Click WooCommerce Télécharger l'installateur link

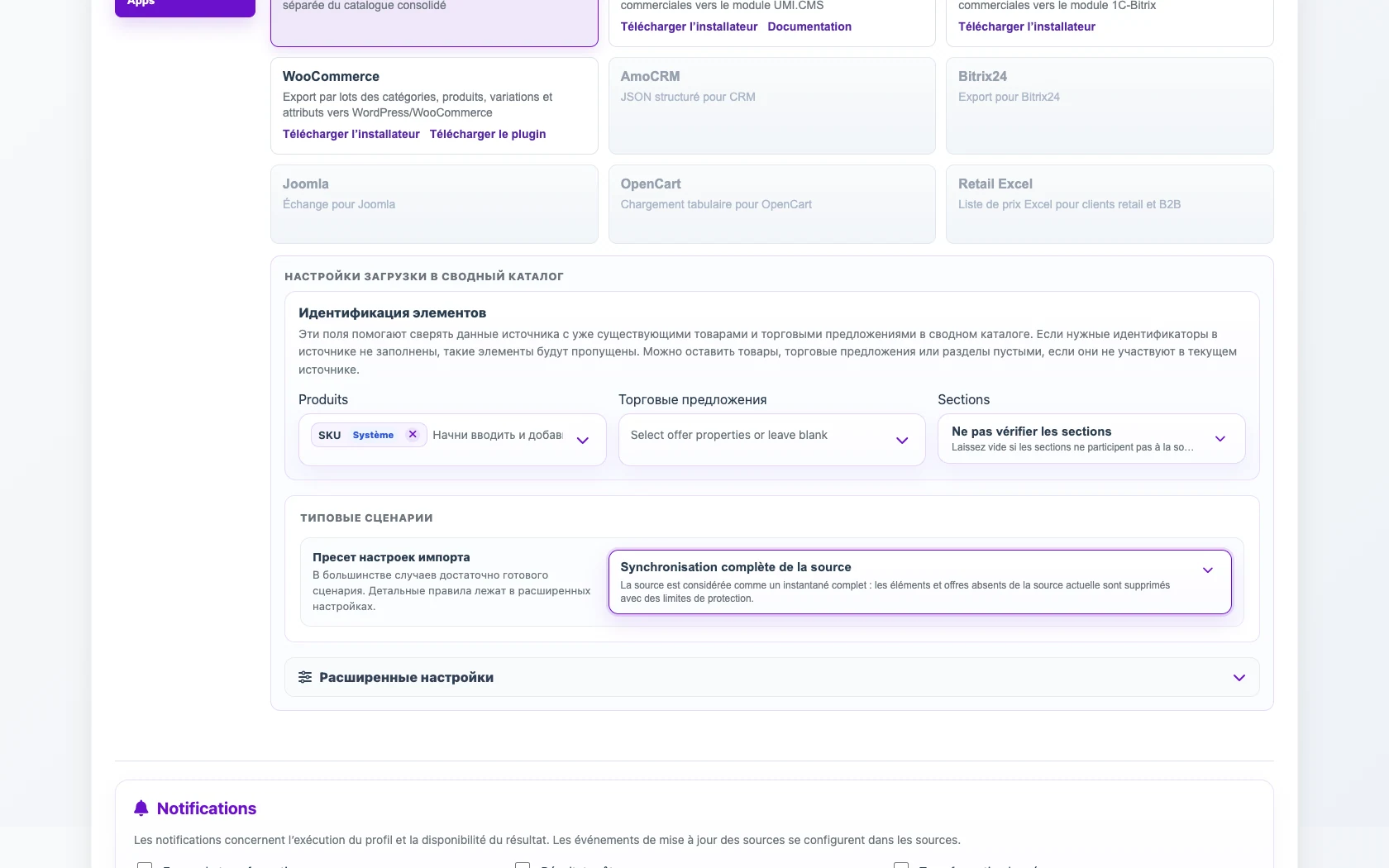(x=351, y=134)
